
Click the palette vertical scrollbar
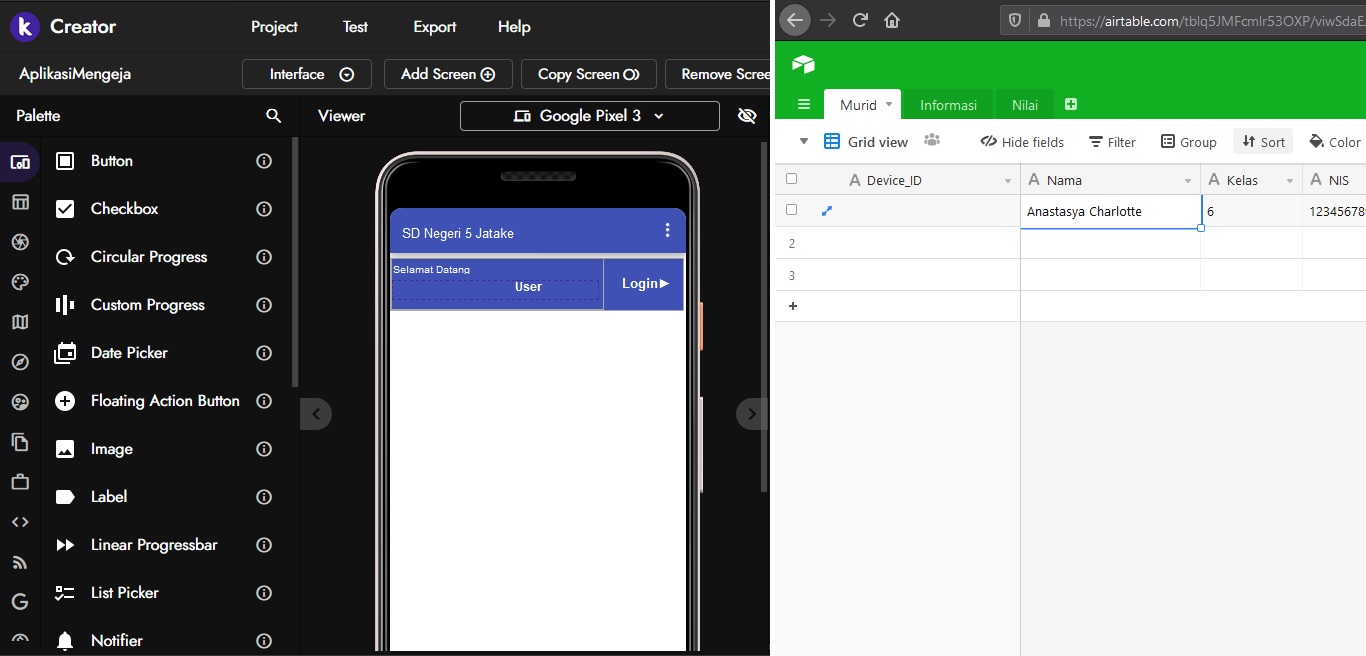294,262
